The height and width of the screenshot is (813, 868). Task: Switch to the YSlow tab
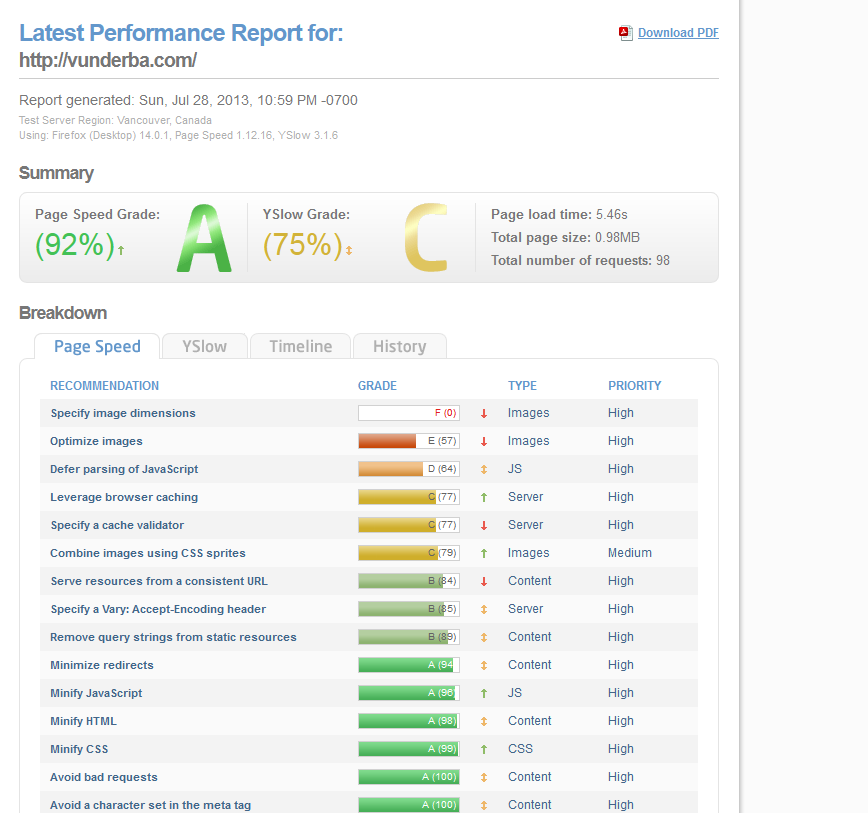point(204,346)
